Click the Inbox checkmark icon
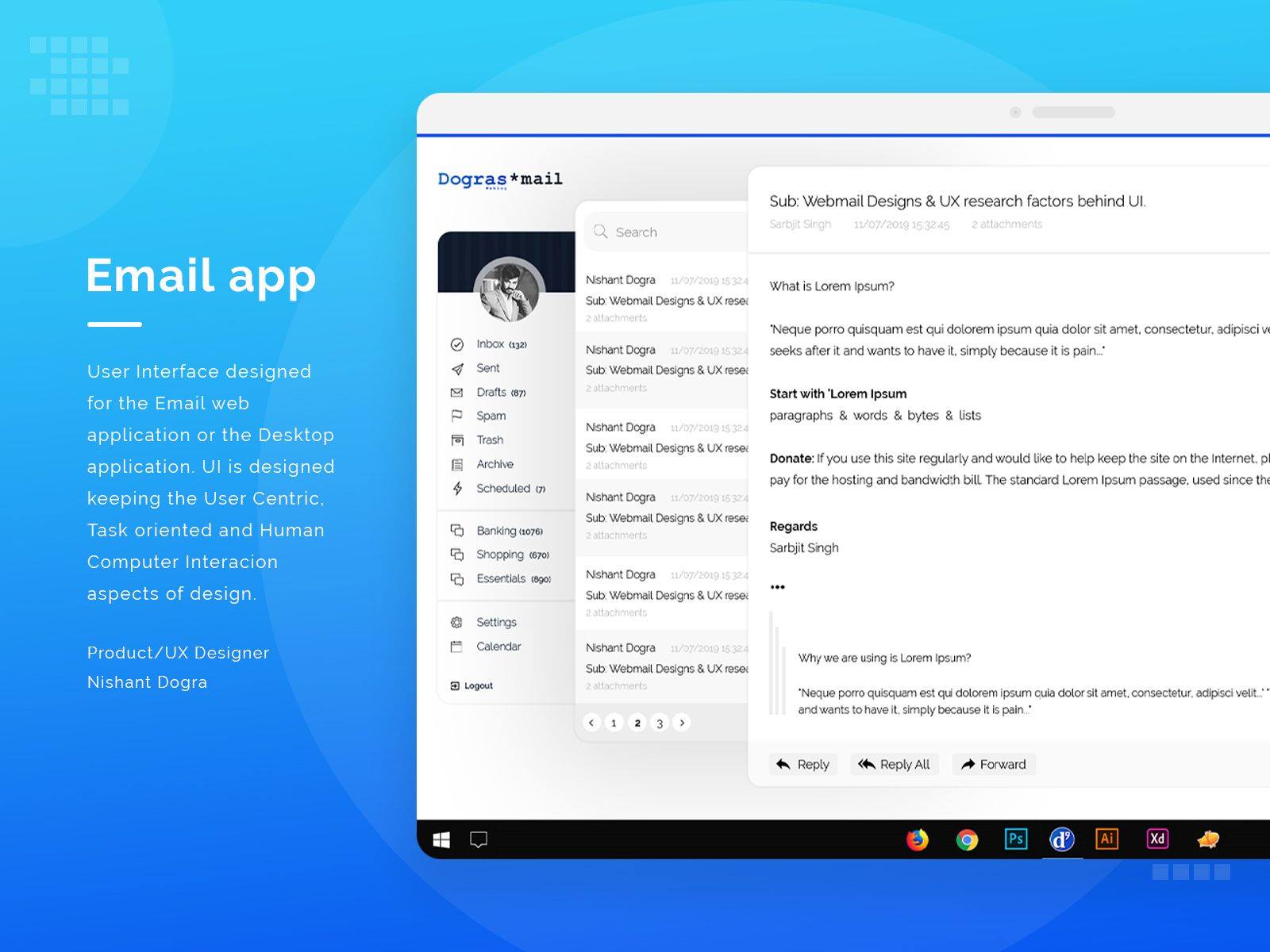The image size is (1270, 952). point(457,344)
